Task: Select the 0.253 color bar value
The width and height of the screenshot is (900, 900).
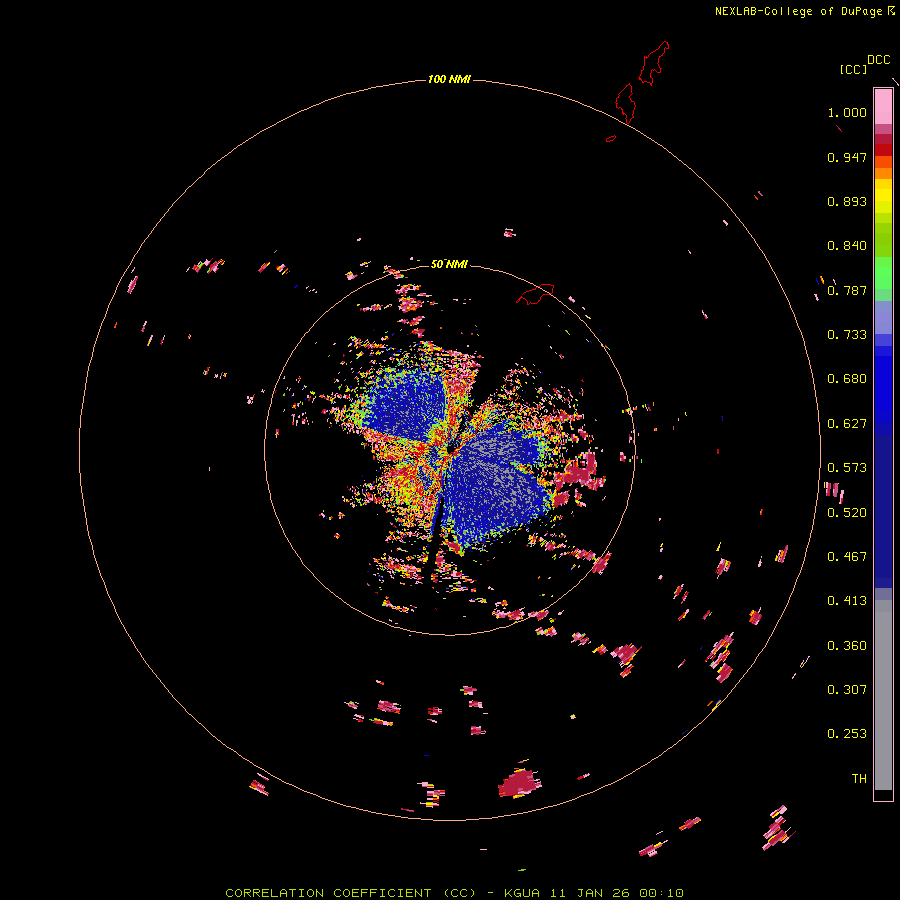Action: coord(847,734)
